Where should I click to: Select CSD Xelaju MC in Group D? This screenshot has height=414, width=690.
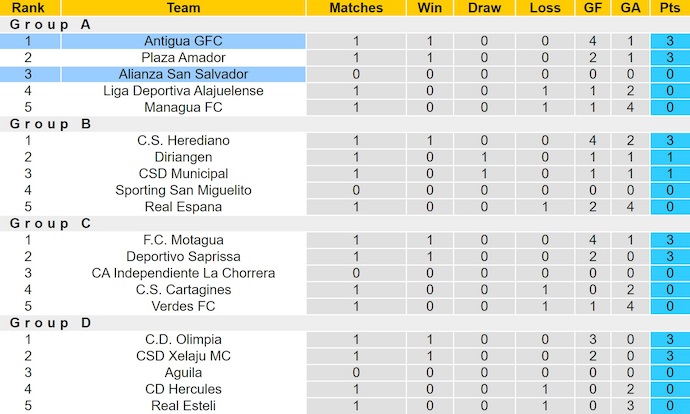(183, 356)
